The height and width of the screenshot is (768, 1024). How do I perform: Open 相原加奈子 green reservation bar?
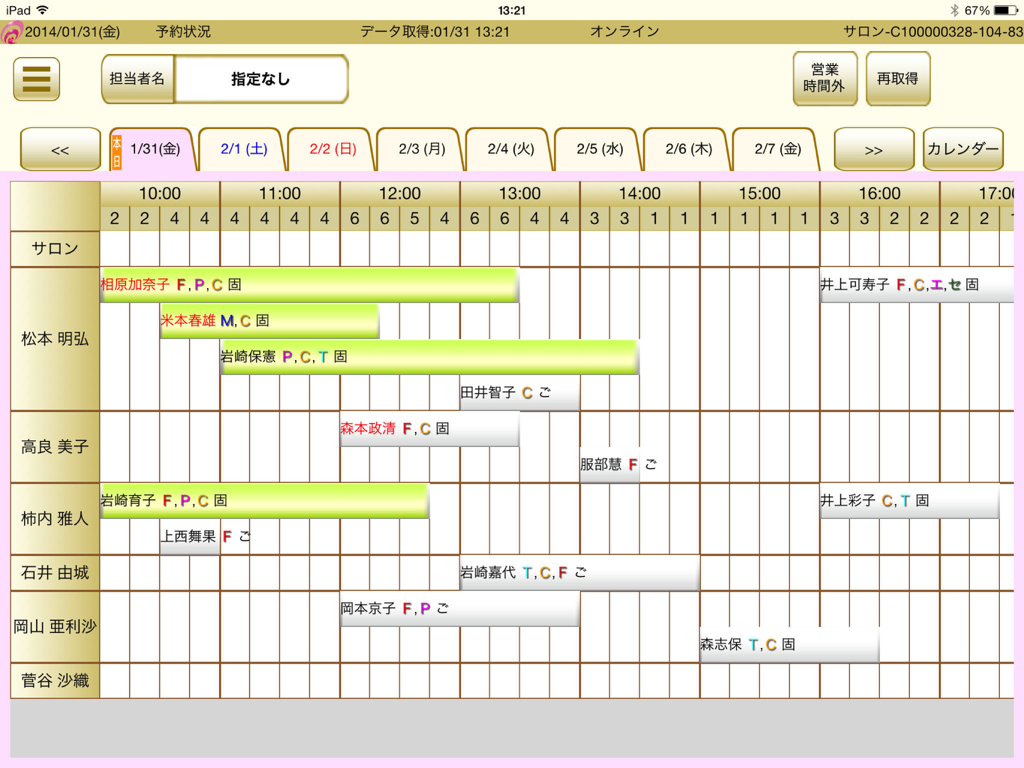click(308, 285)
